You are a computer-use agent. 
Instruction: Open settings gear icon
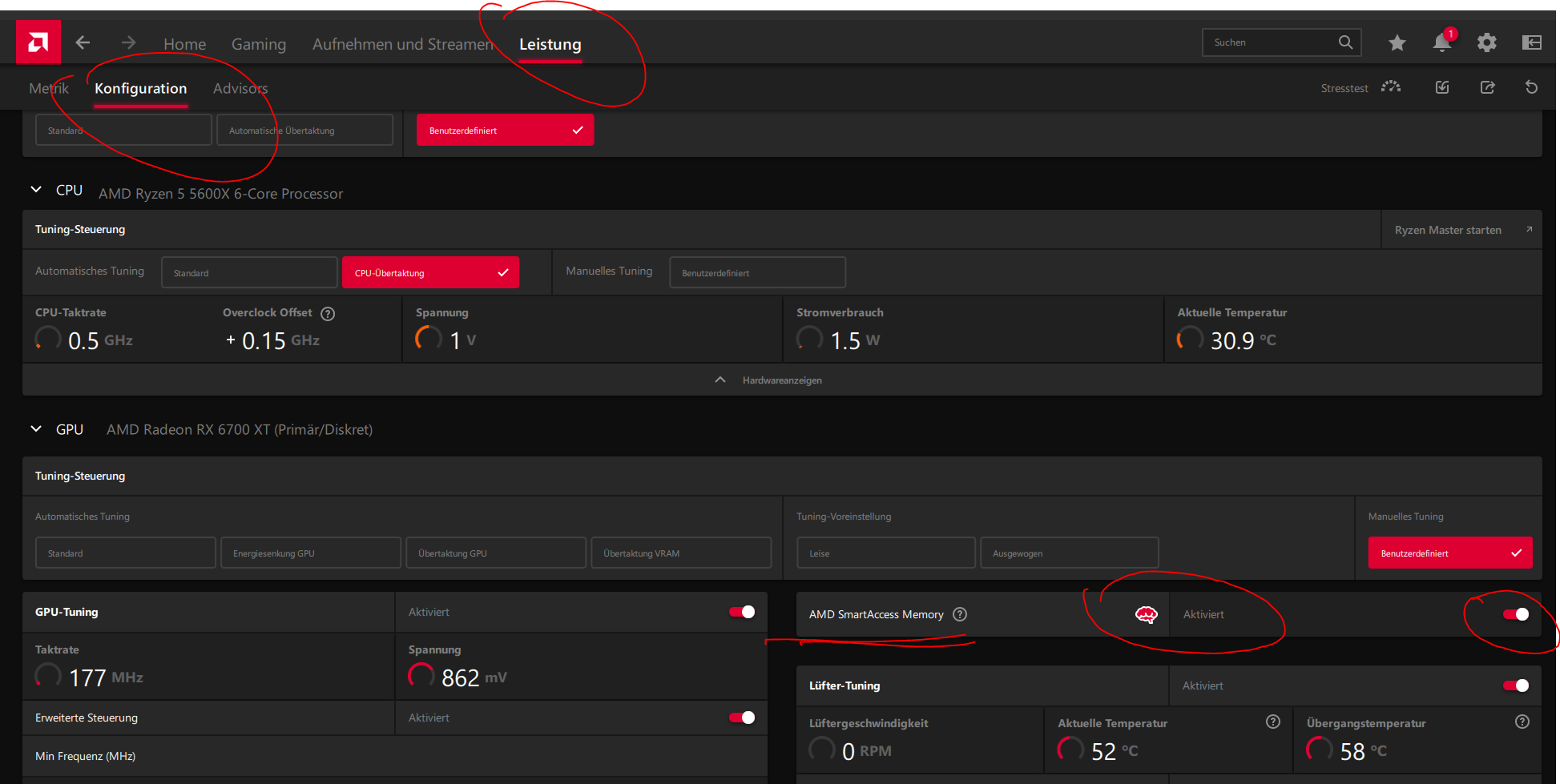pyautogui.click(x=1487, y=42)
